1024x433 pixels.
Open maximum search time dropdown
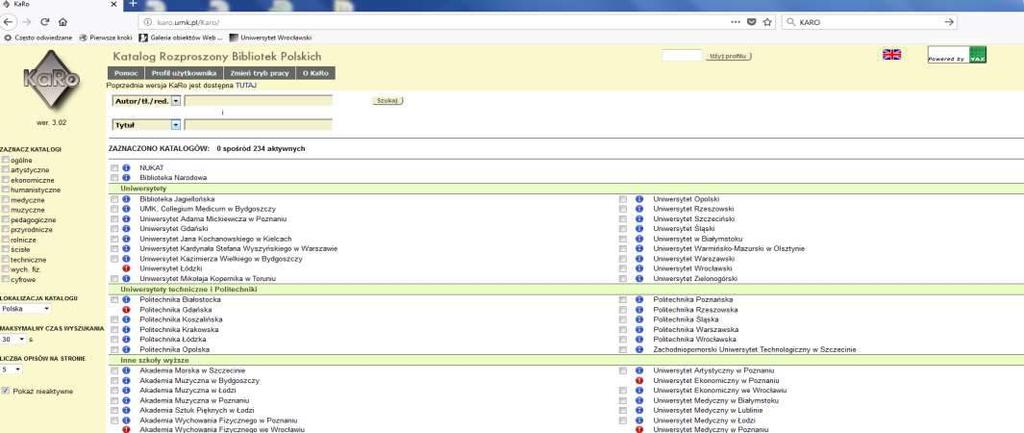tap(13, 340)
